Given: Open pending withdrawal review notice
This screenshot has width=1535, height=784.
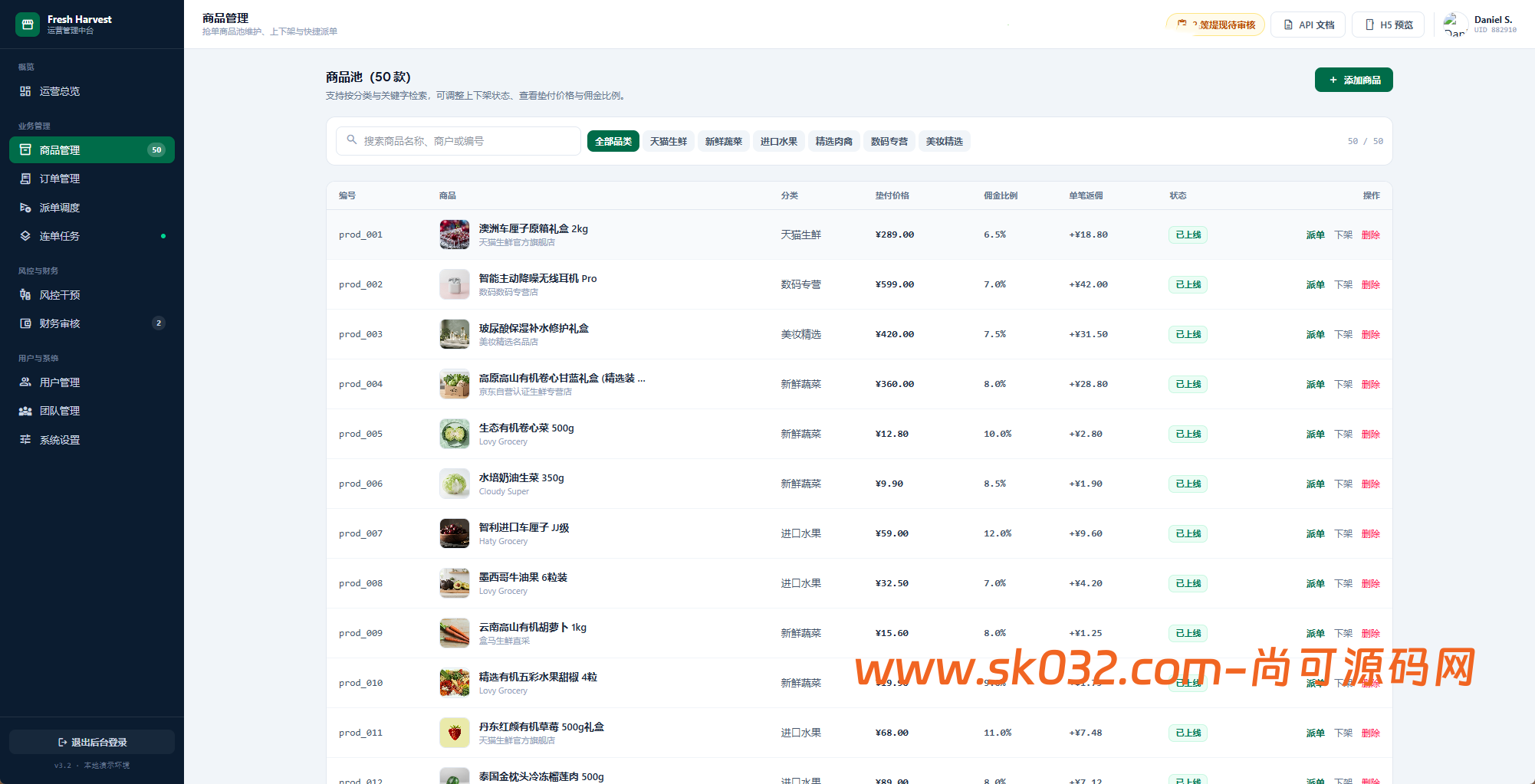Looking at the screenshot, I should click(x=1216, y=25).
